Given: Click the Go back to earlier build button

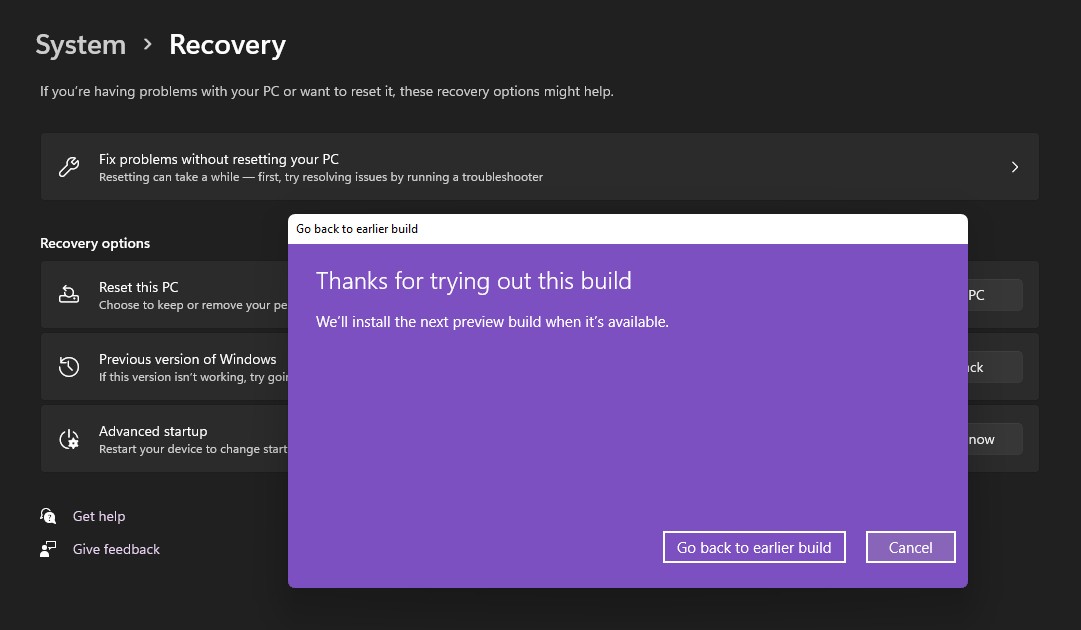Looking at the screenshot, I should (754, 547).
